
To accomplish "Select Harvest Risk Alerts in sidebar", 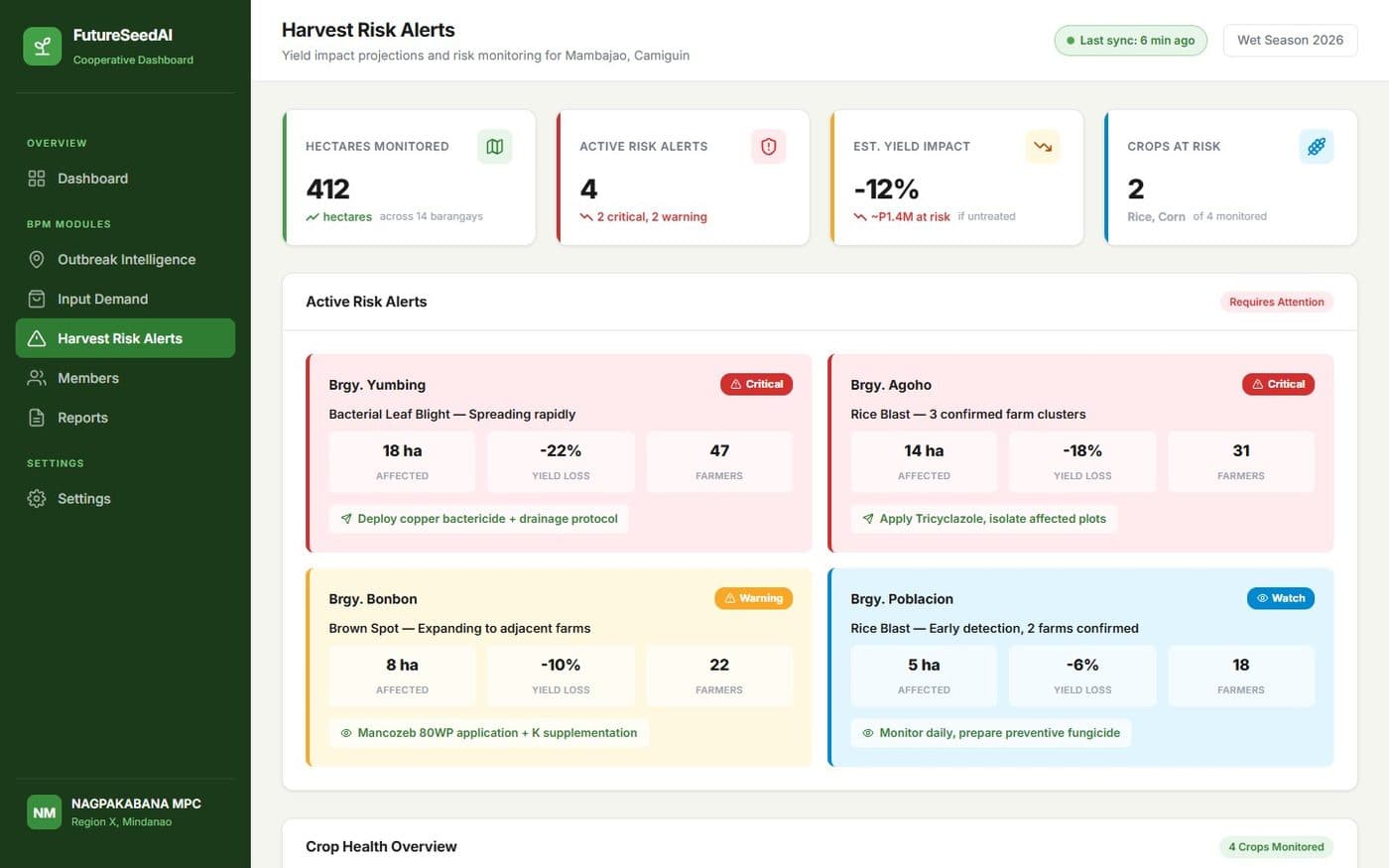I will tap(125, 338).
